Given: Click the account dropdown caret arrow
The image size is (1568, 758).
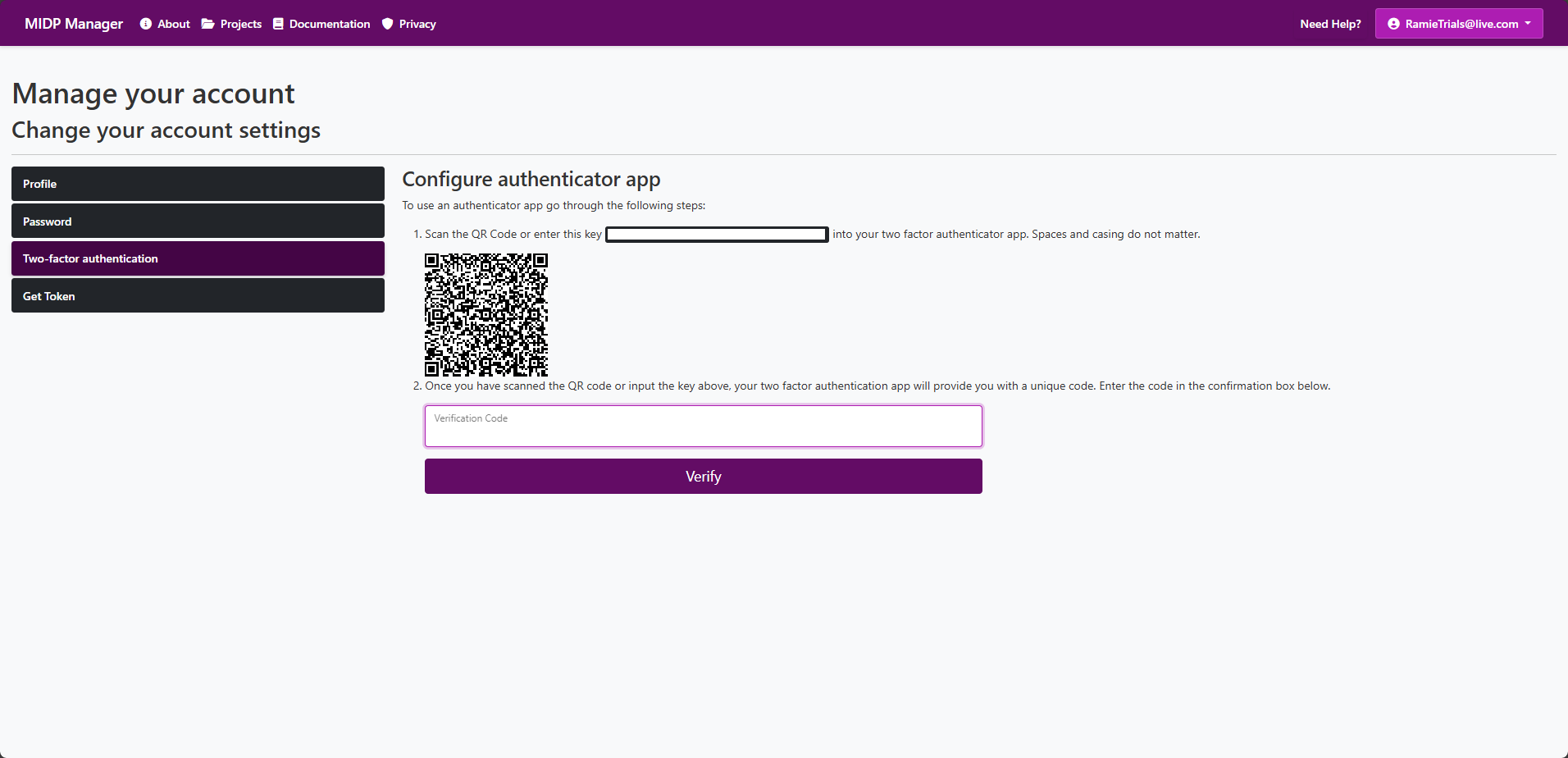Looking at the screenshot, I should (x=1528, y=24).
